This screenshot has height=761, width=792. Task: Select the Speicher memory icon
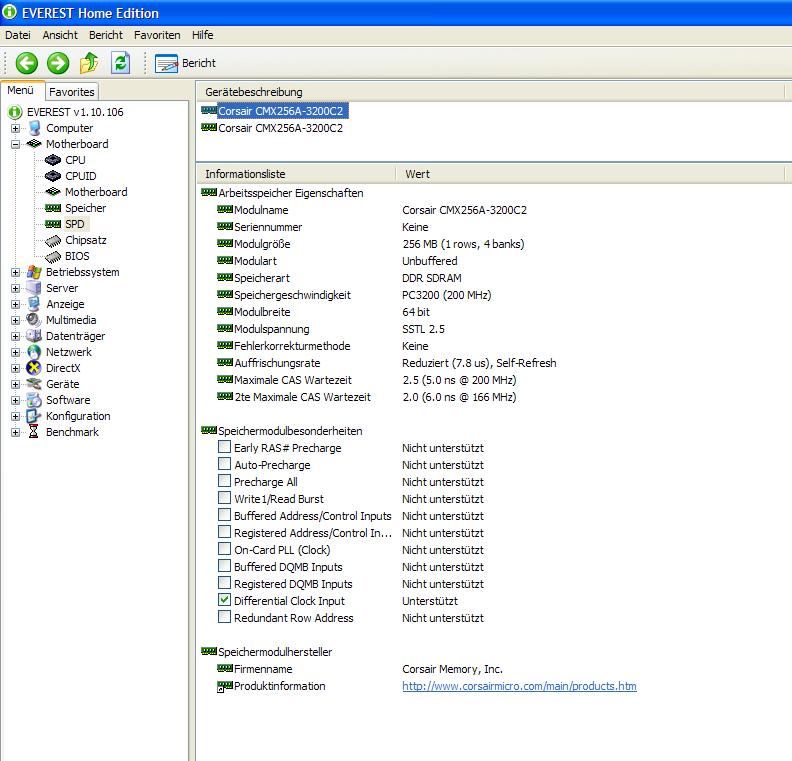point(53,208)
